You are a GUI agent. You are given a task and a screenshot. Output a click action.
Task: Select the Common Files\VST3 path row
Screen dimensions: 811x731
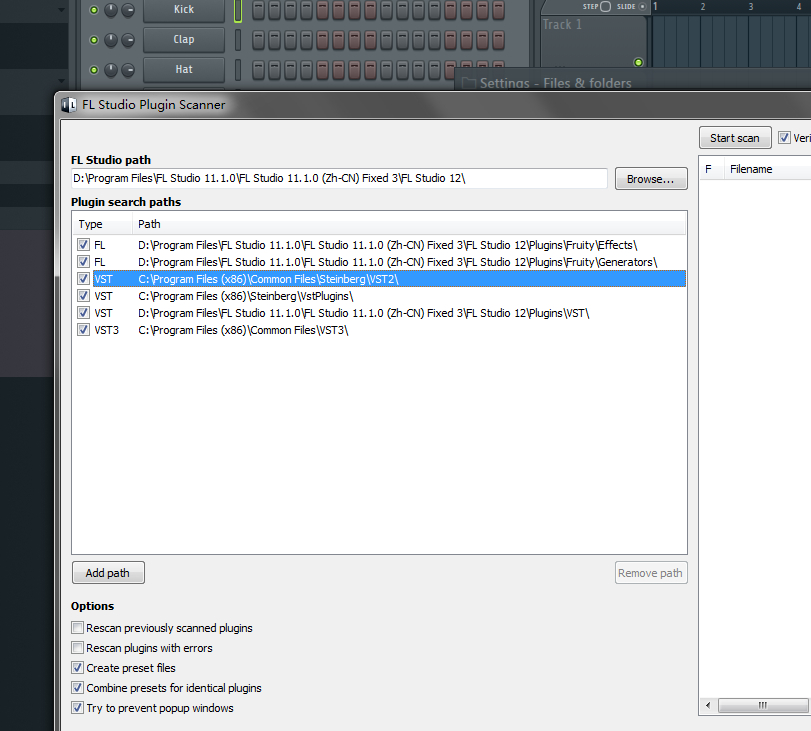pos(389,330)
